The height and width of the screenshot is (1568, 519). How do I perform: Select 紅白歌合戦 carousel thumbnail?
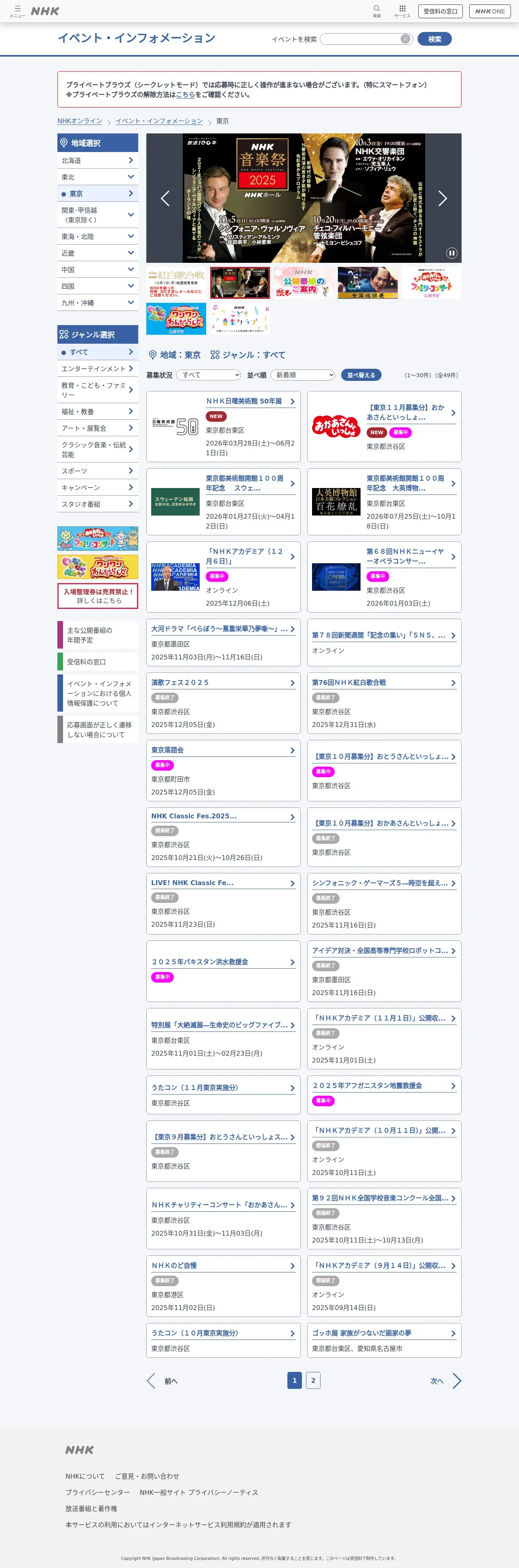point(177,283)
